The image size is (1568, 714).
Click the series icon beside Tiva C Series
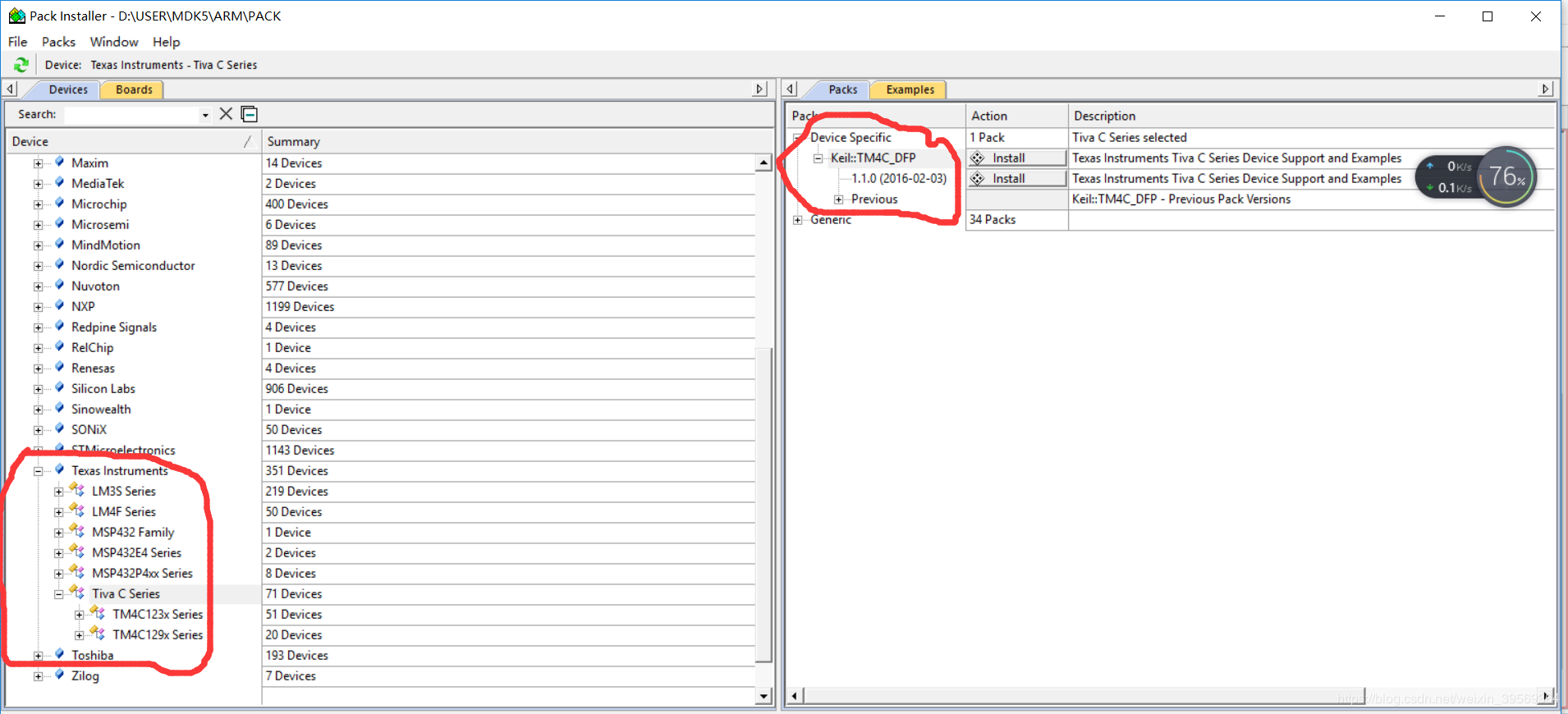[x=77, y=593]
